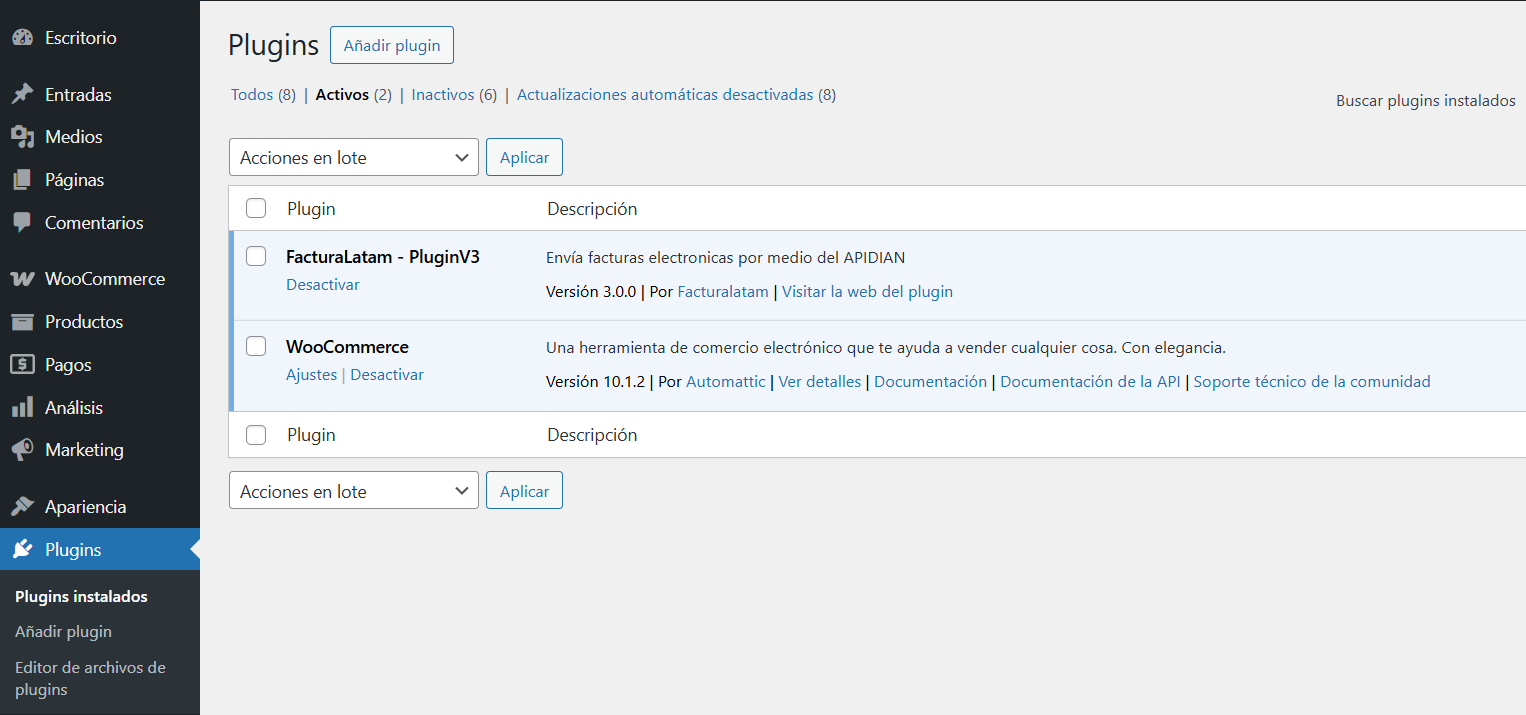Click the Versión 10.1.2 text

[x=595, y=382]
